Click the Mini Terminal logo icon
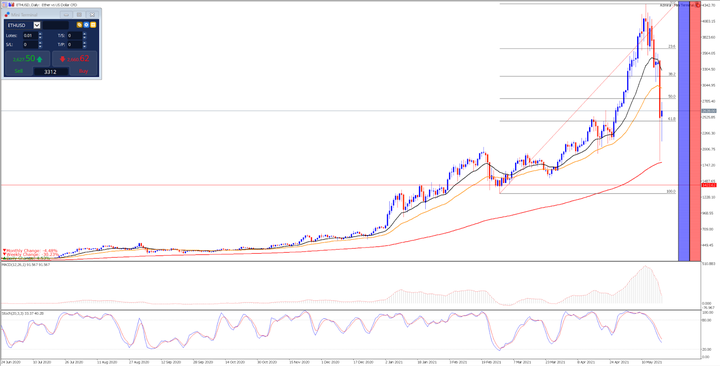This screenshot has width=720, height=366. (7, 15)
